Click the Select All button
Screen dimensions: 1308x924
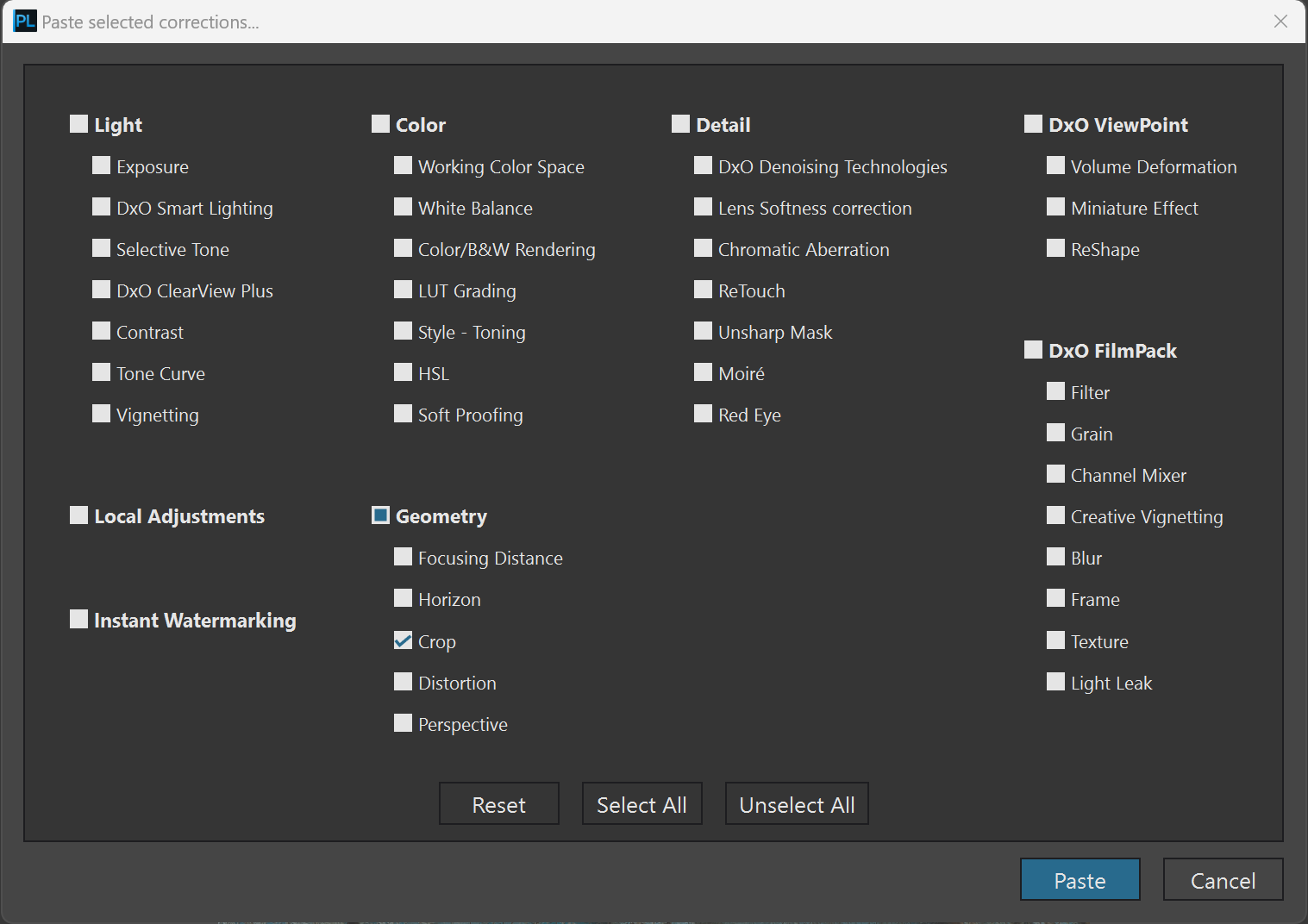(642, 803)
